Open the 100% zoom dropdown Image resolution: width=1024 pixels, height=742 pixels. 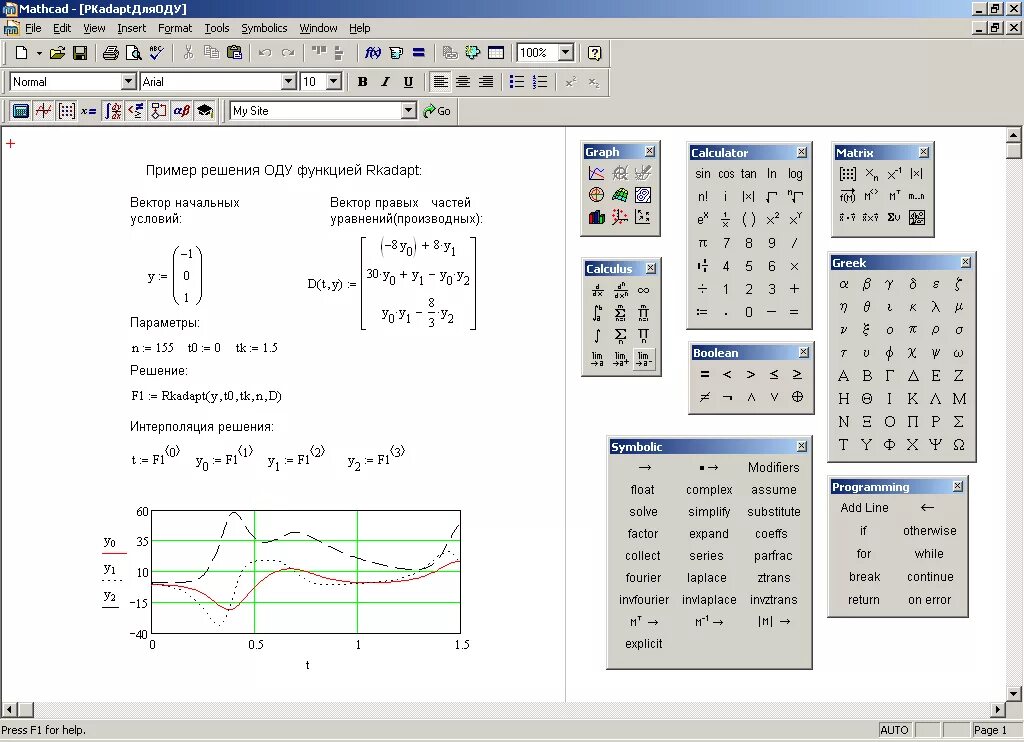tap(566, 53)
